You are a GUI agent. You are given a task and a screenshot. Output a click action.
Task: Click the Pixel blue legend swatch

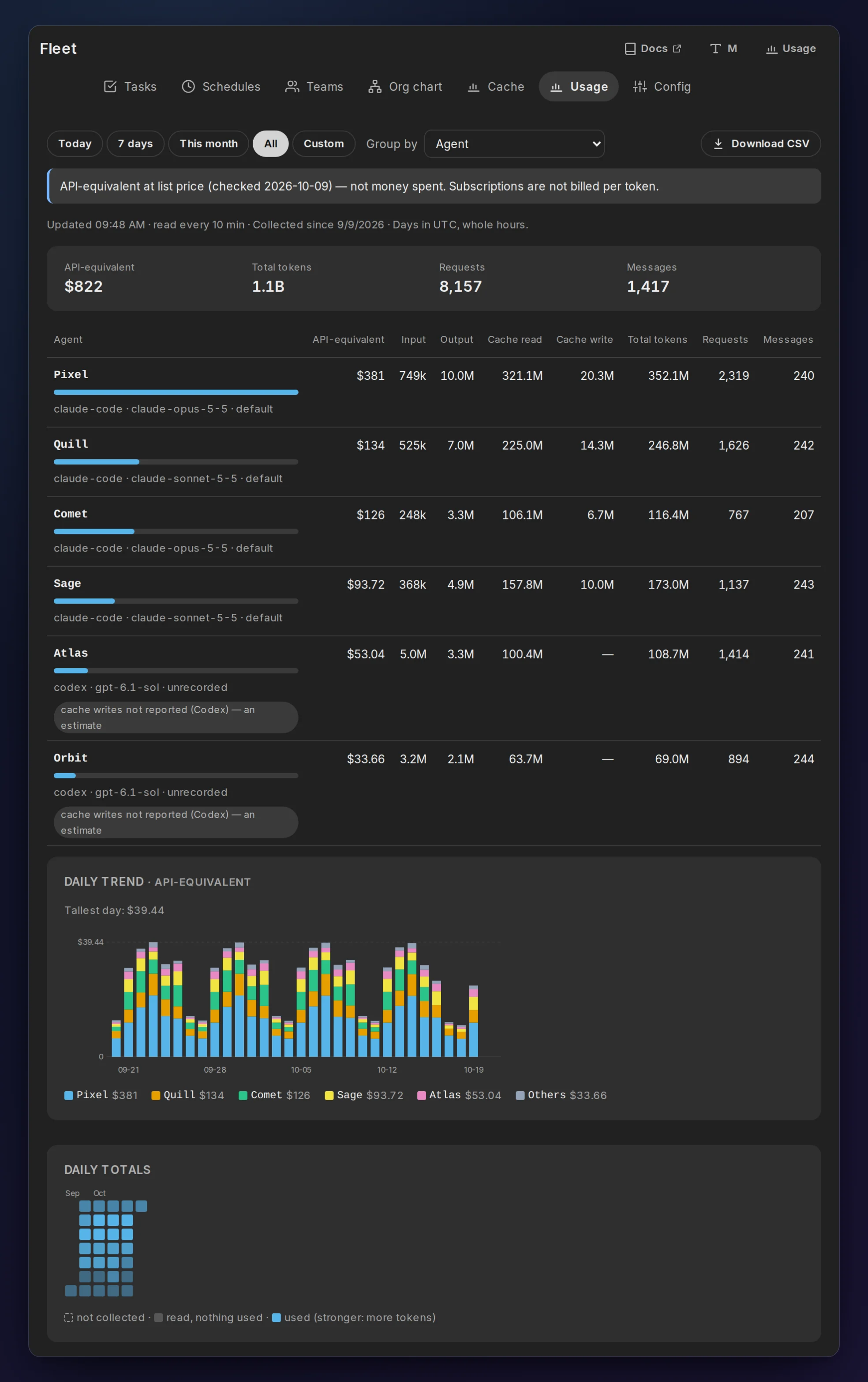69,1095
